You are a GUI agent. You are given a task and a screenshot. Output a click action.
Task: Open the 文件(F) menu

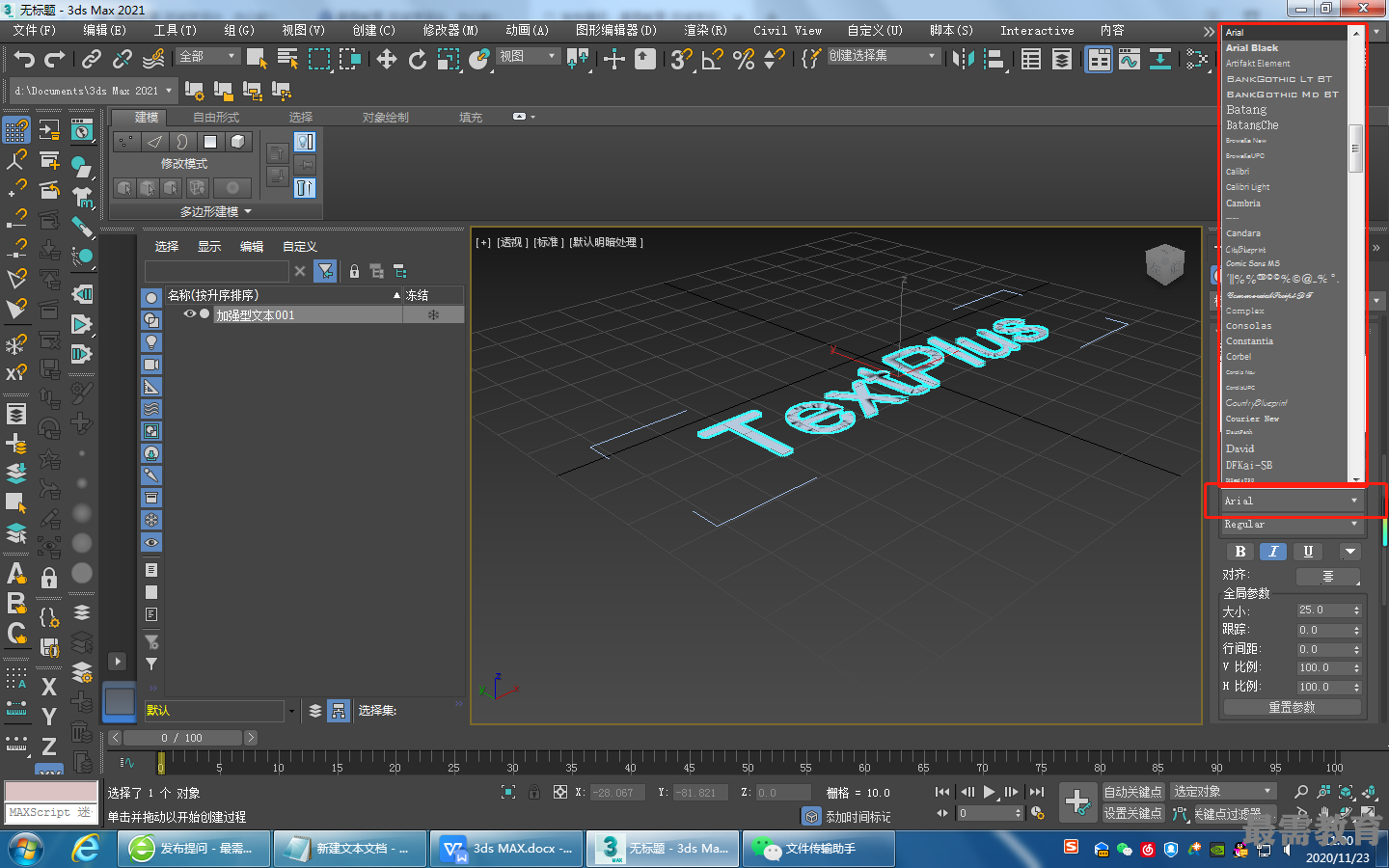pos(35,31)
